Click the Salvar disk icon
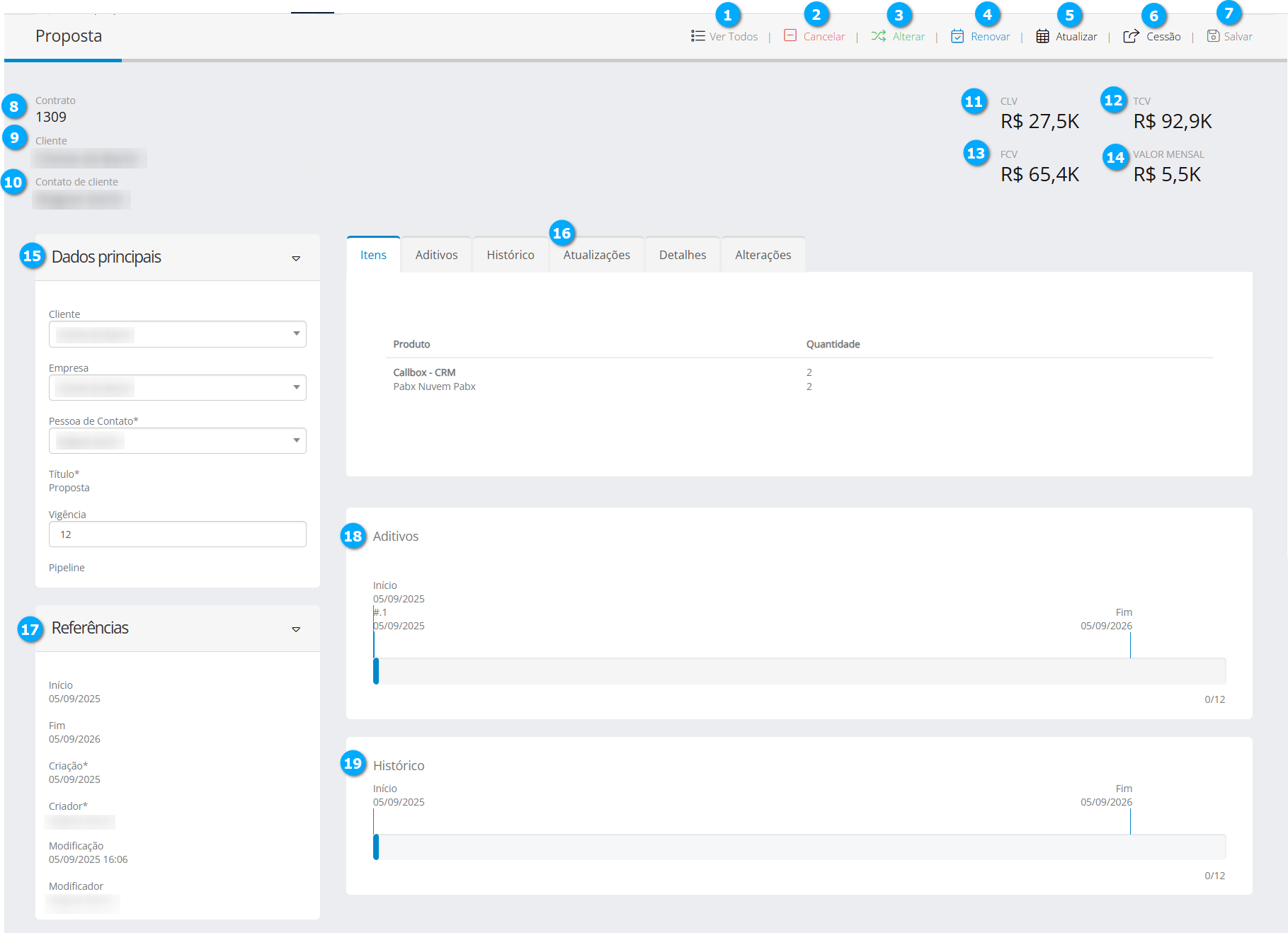 point(1213,36)
